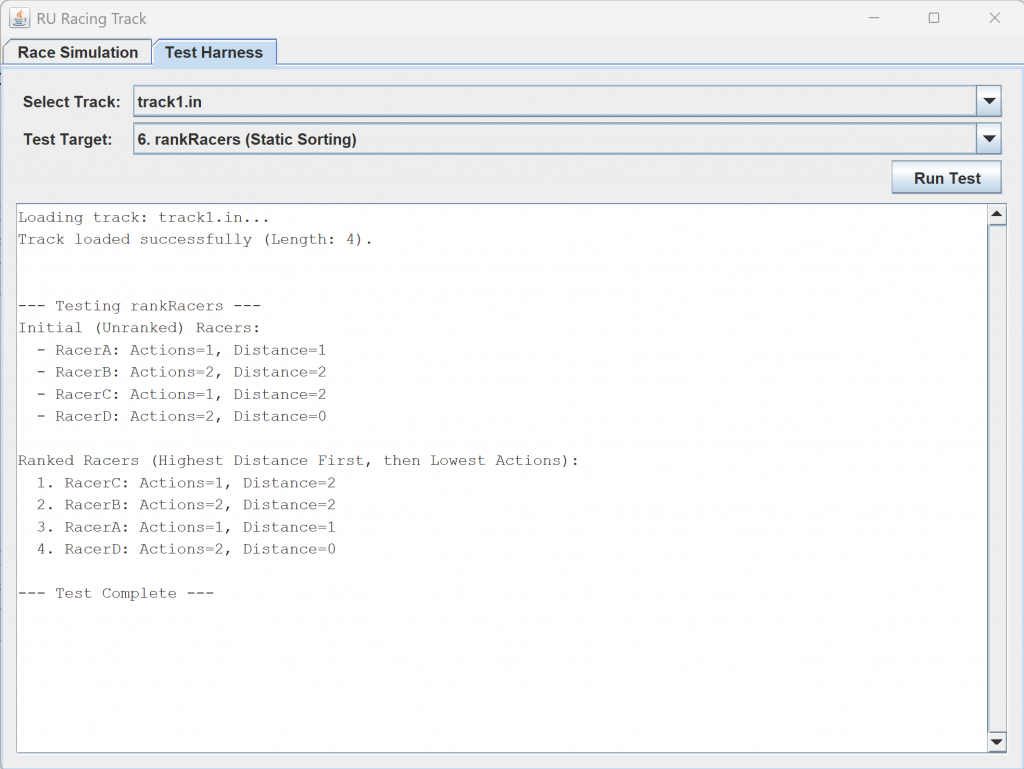Click the Java application icon in title bar

point(19,18)
